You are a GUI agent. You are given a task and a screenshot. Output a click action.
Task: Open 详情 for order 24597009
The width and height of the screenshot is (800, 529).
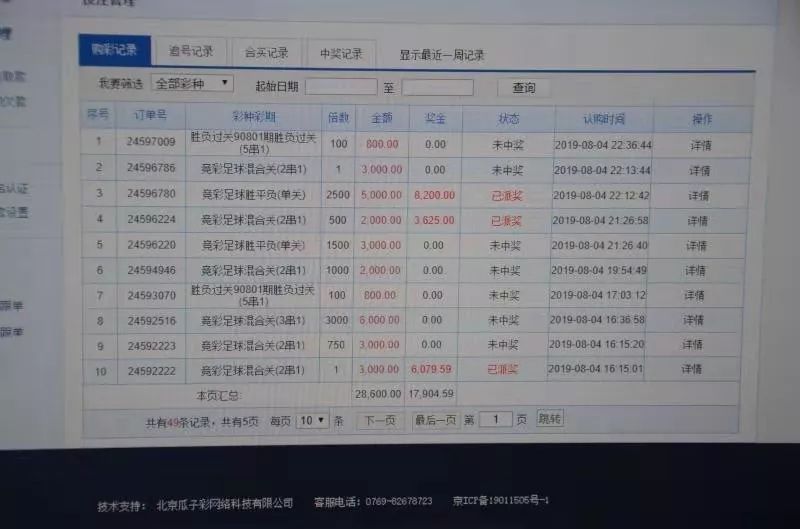tap(701, 145)
